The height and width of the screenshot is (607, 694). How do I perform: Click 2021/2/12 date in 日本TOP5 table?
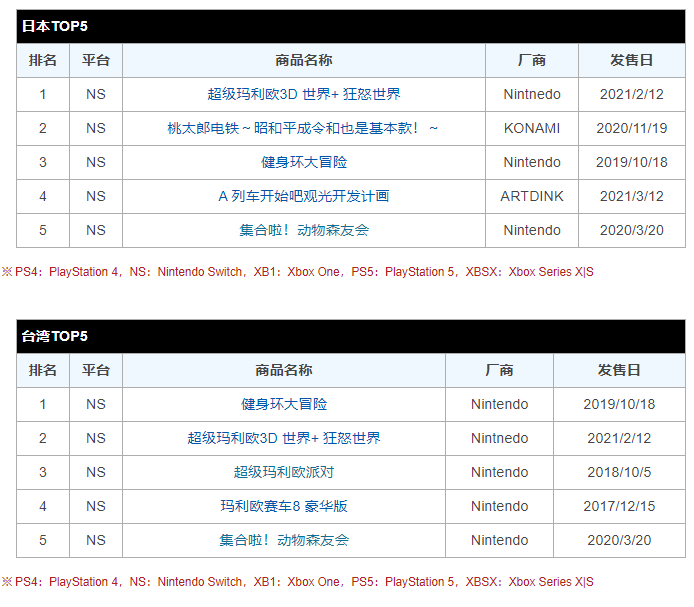[632, 94]
